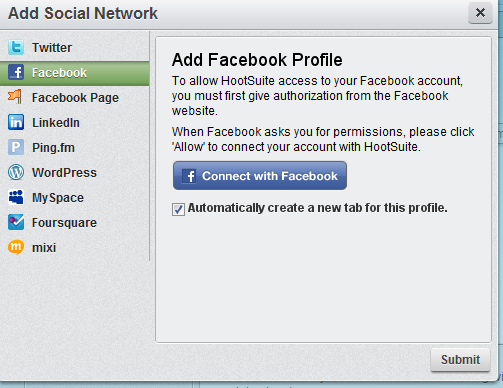Click the Foursquare checkmark icon
The width and height of the screenshot is (503, 388).
(16, 222)
